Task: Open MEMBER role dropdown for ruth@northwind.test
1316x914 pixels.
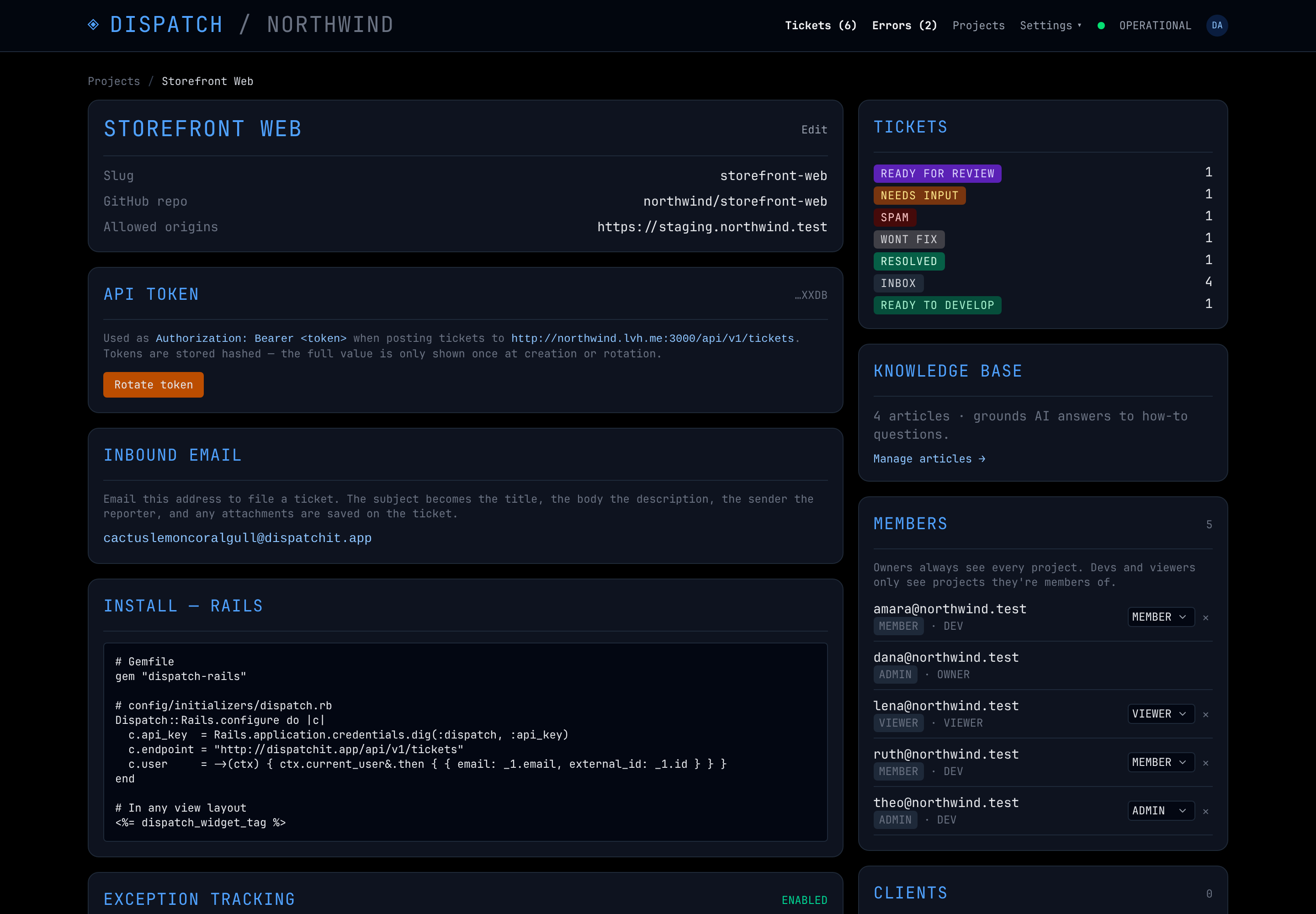Action: [x=1161, y=762]
